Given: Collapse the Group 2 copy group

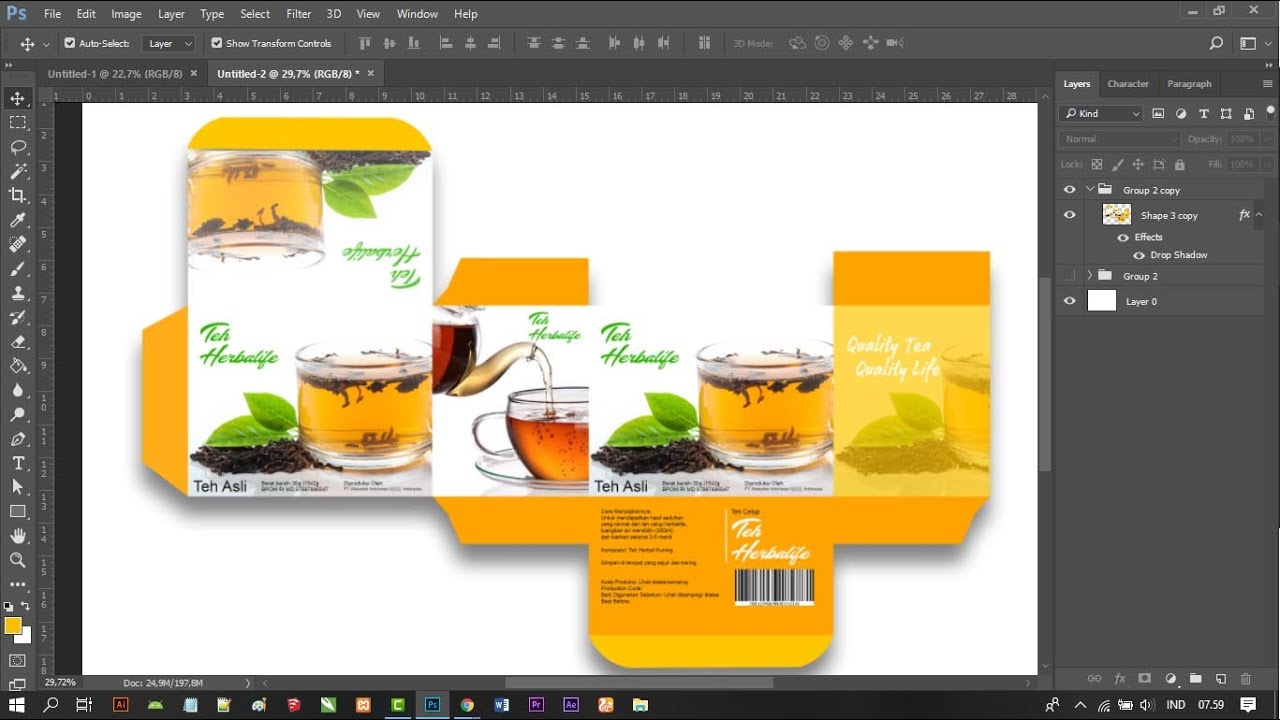Looking at the screenshot, I should click(1090, 190).
